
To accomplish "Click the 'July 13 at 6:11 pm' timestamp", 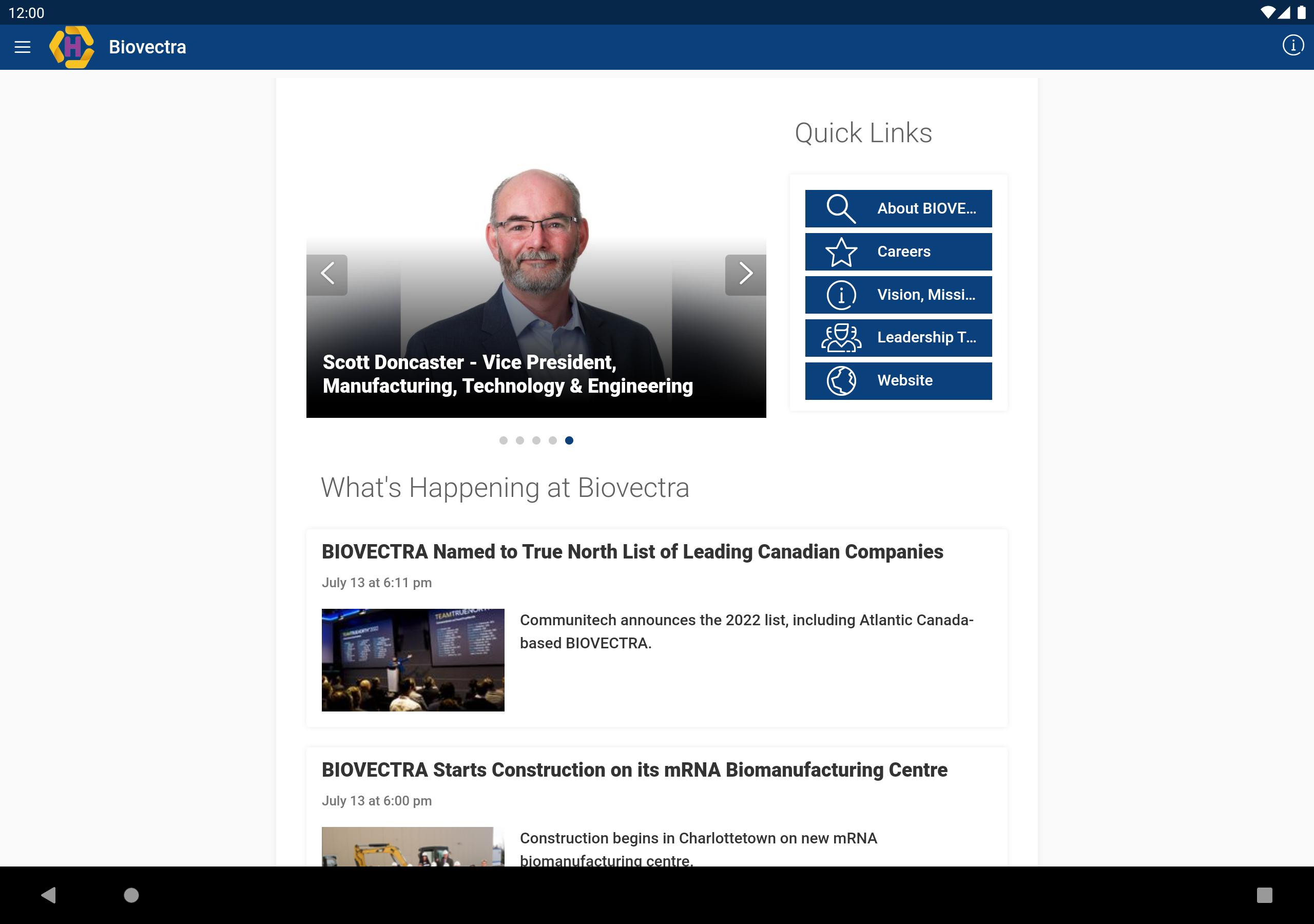I will click(x=377, y=583).
